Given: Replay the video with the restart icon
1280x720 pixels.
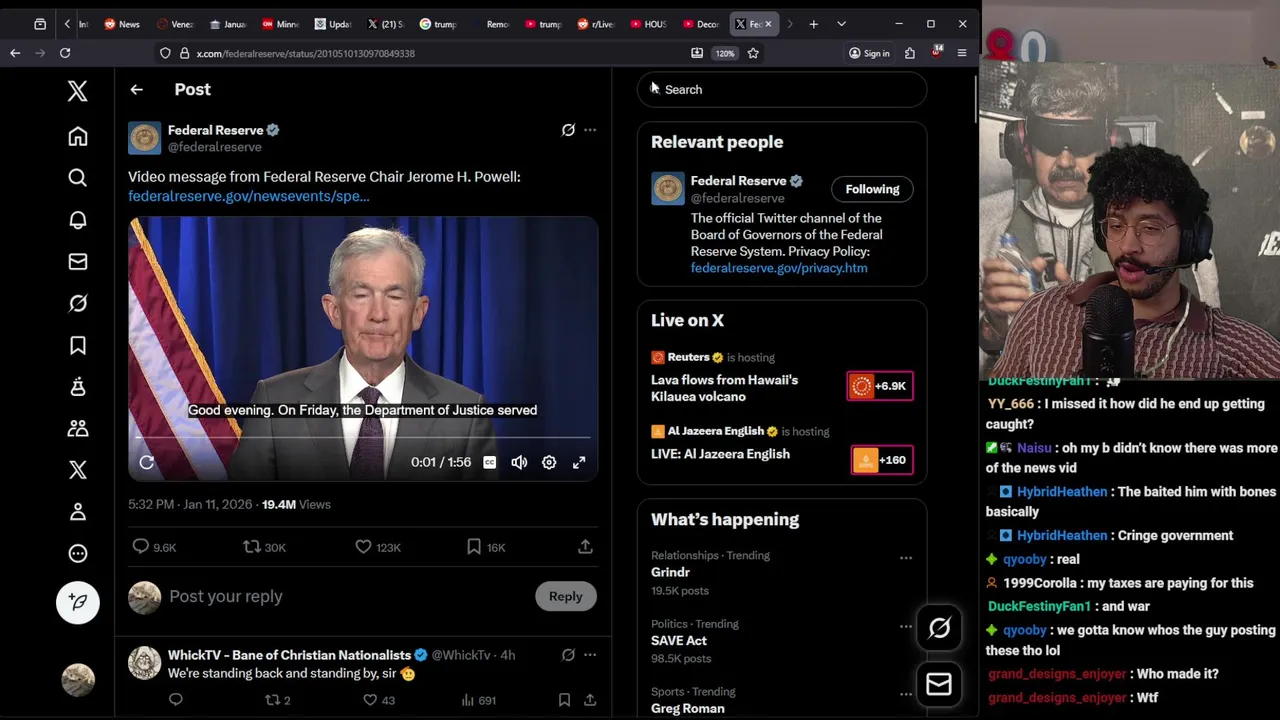Looking at the screenshot, I should pos(147,462).
